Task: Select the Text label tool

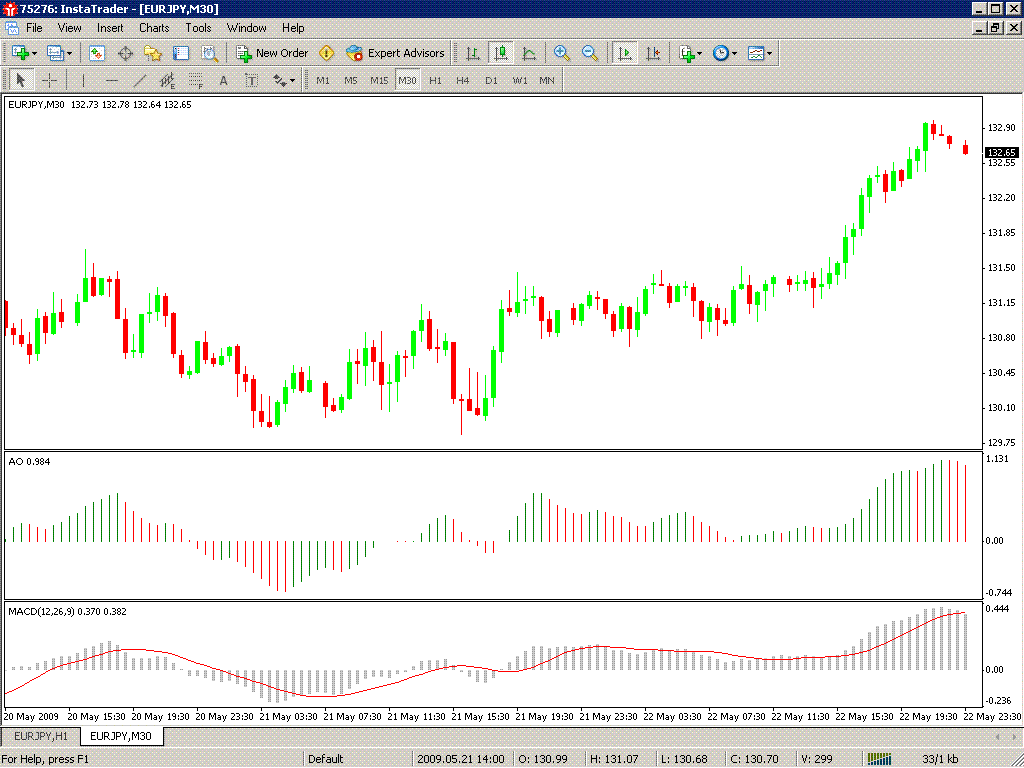Action: (251, 80)
